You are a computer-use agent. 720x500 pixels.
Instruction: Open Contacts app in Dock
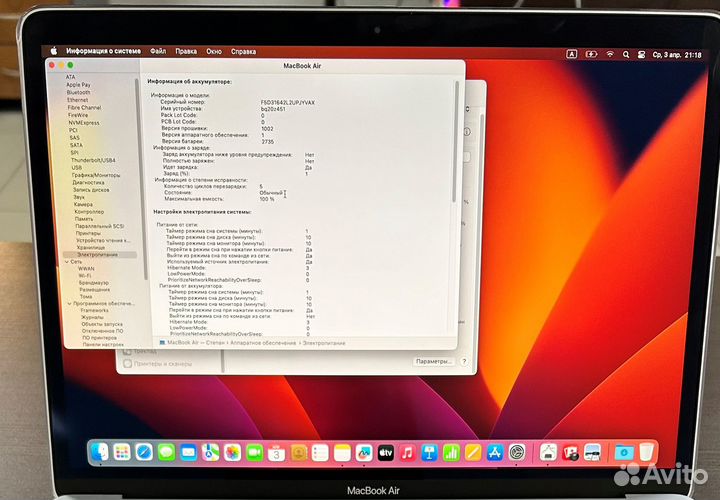298,453
